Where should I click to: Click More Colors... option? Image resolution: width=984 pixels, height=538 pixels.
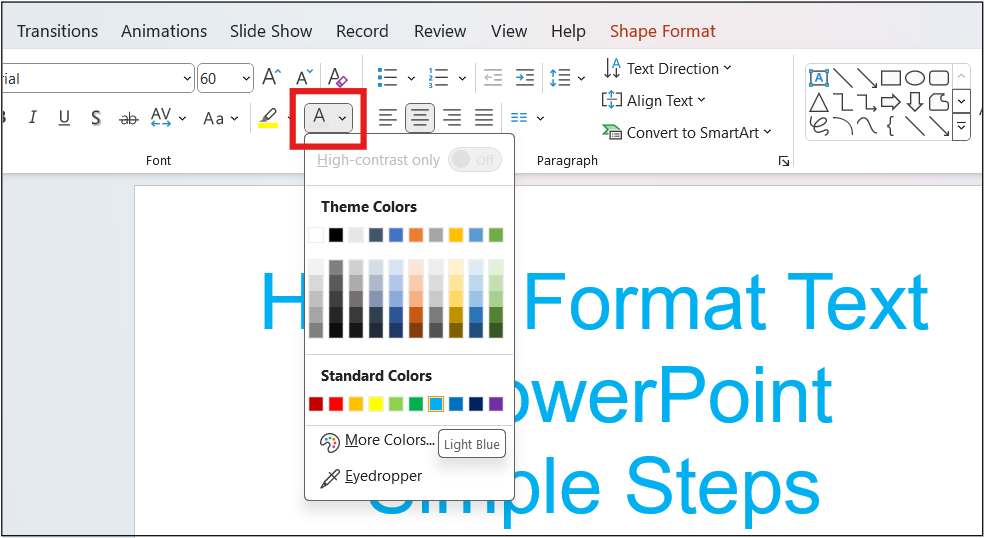pyautogui.click(x=377, y=441)
